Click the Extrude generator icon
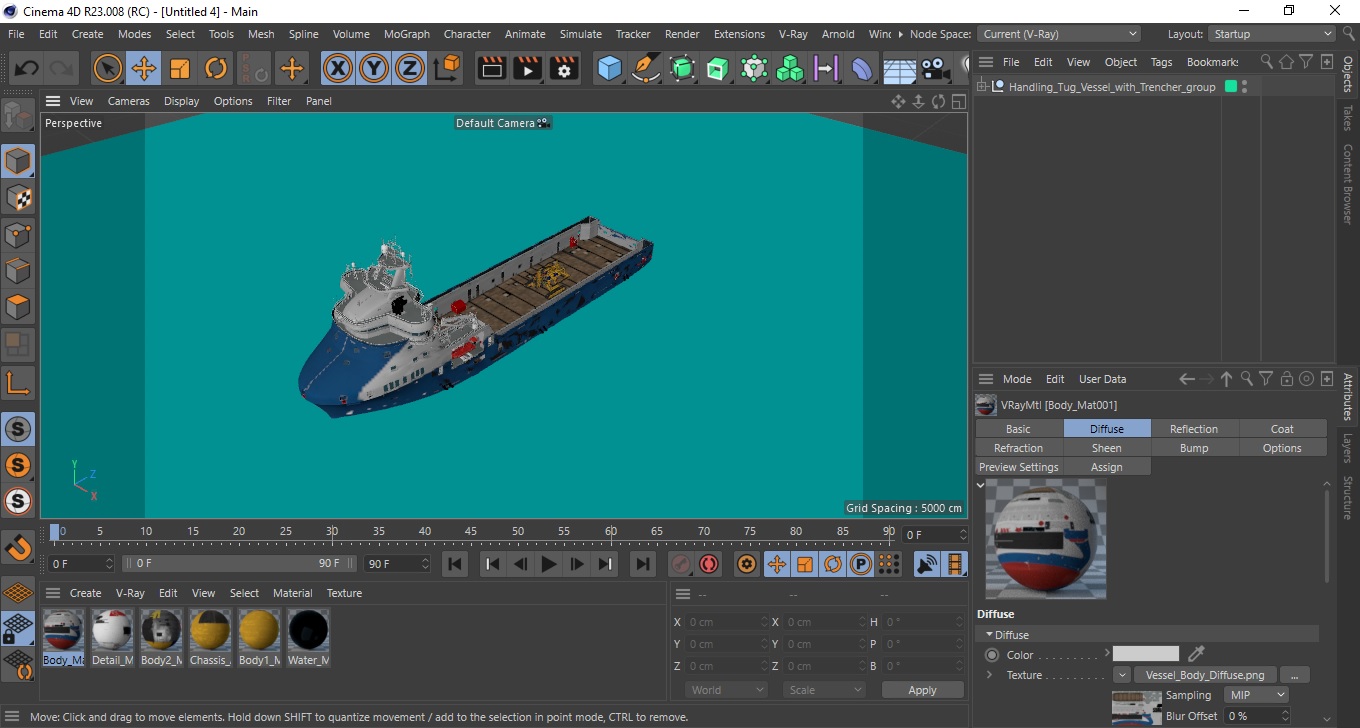 click(717, 69)
